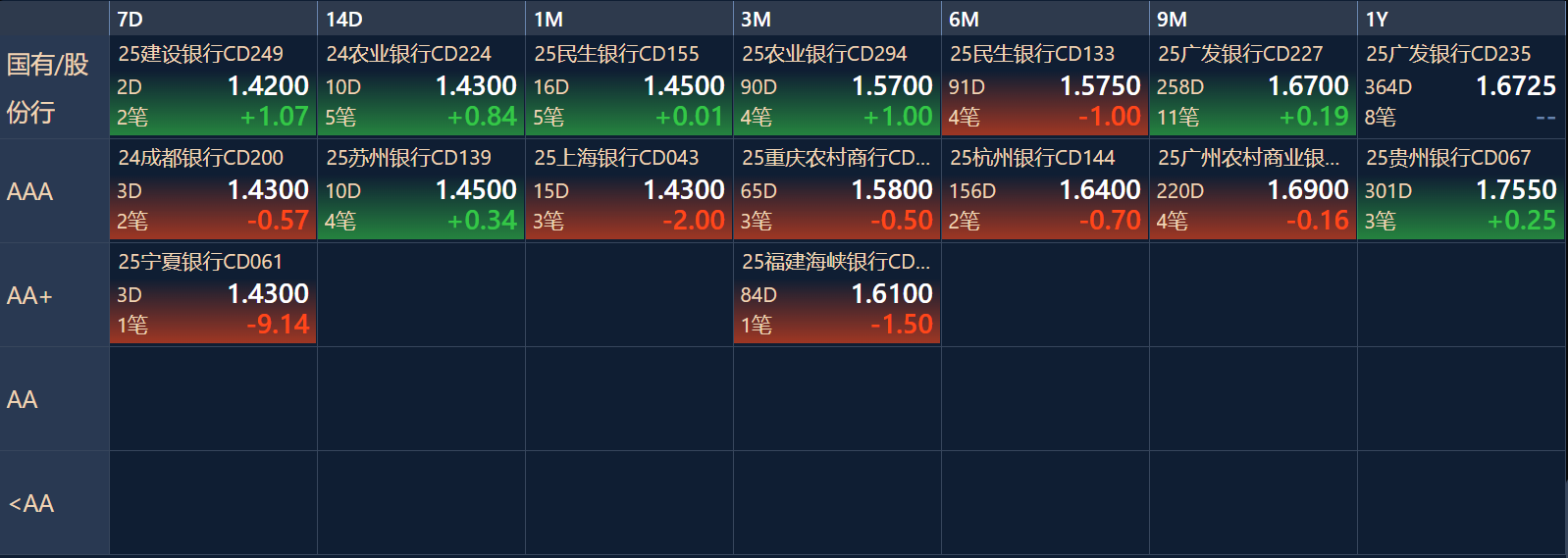Select the 7D tenor column header

(213, 19)
